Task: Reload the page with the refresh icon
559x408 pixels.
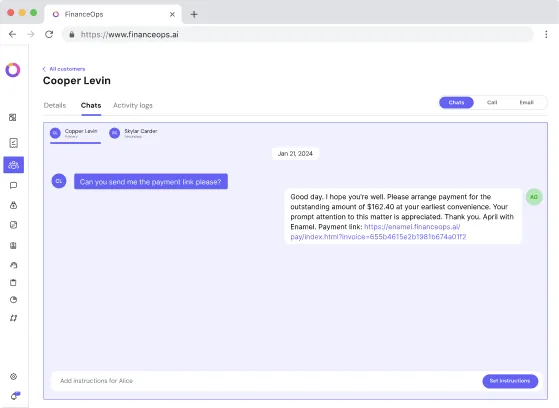Action: pyautogui.click(x=49, y=34)
